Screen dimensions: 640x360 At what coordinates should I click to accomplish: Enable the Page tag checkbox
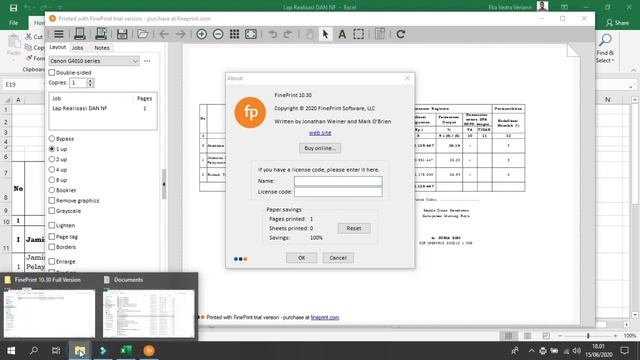tap(52, 236)
